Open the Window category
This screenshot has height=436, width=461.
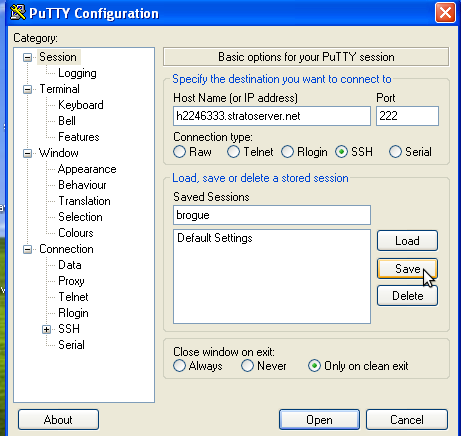59,153
